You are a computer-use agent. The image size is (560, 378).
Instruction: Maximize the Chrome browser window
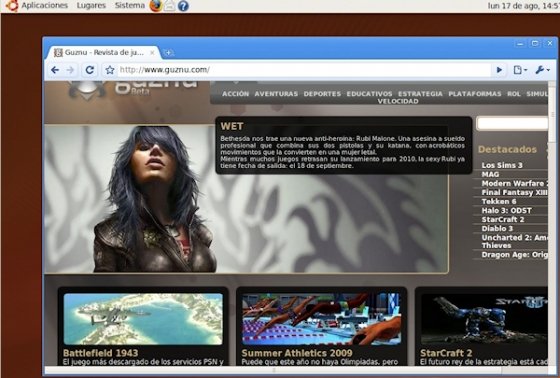point(535,44)
